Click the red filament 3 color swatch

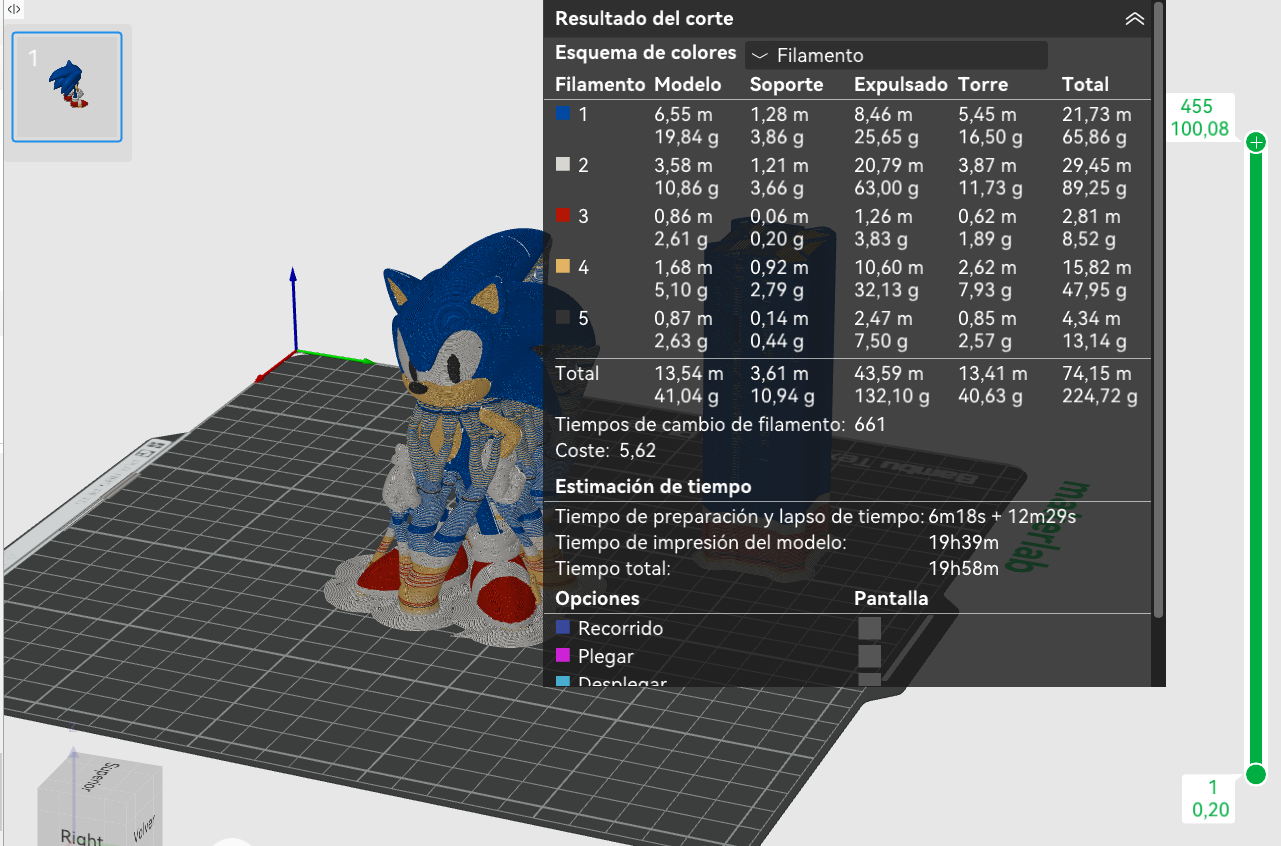pos(563,216)
